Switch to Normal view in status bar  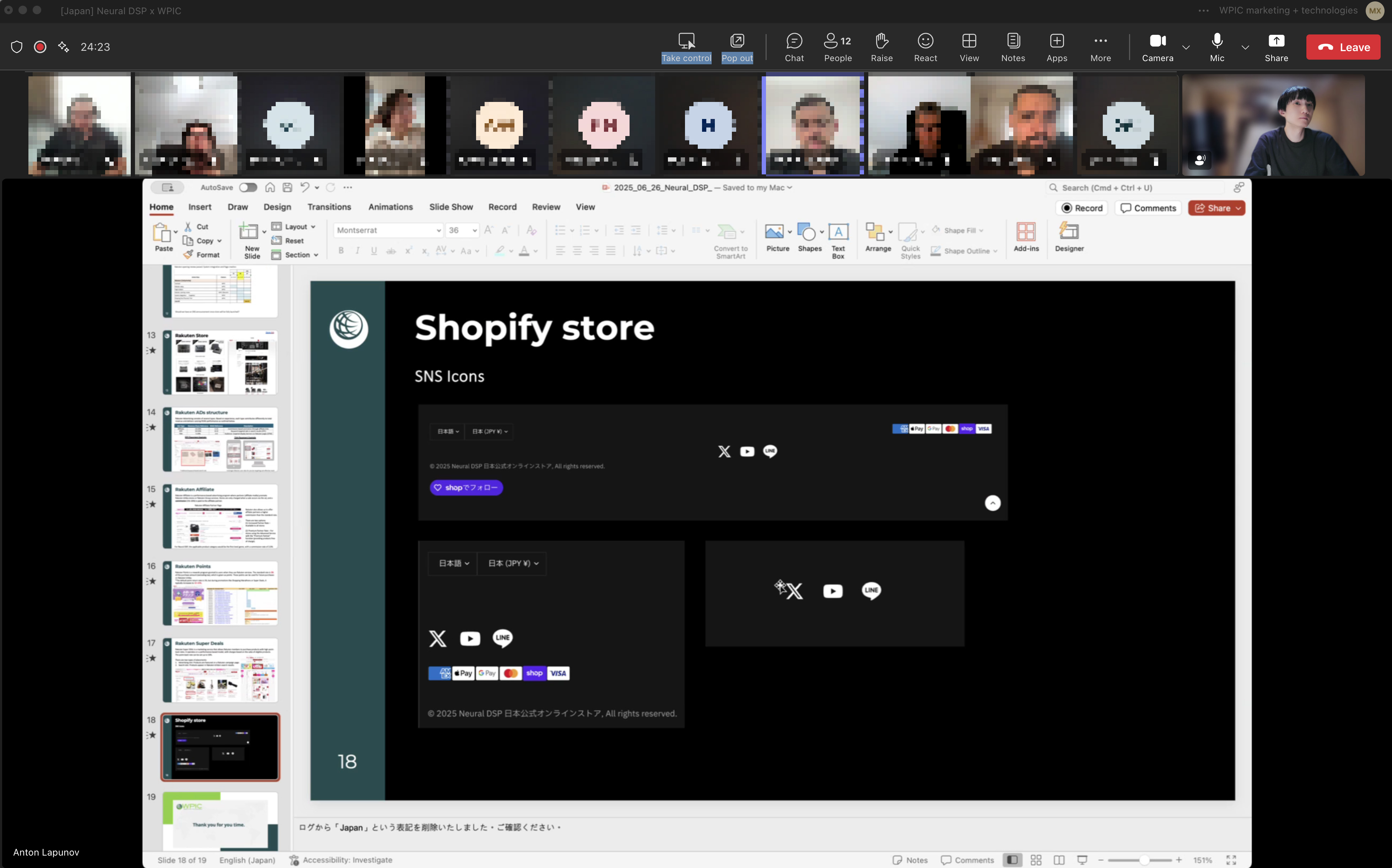tap(1012, 860)
